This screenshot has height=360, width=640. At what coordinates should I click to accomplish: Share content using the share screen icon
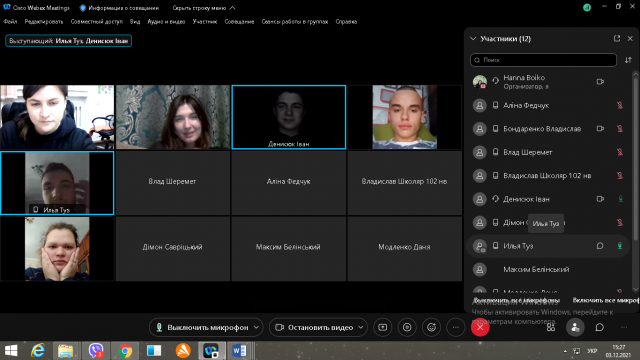tap(382, 327)
